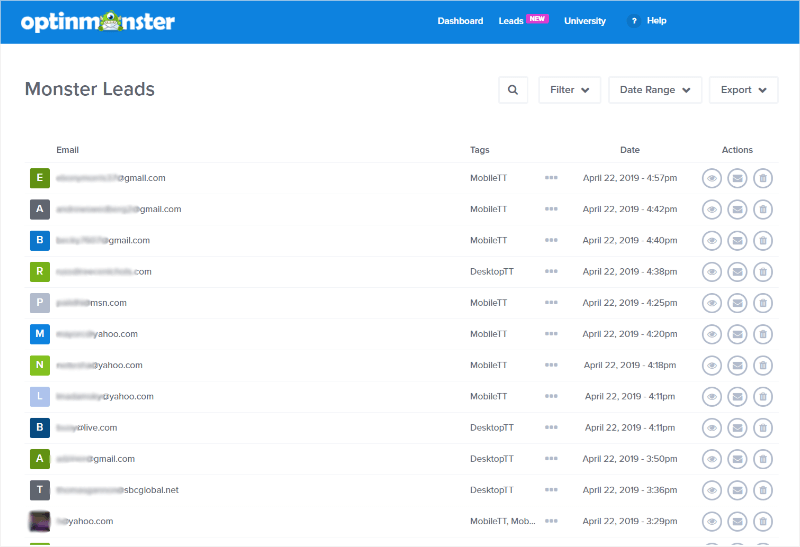Screen dimensions: 800x547
Task: Open the University link
Action: coord(585,21)
